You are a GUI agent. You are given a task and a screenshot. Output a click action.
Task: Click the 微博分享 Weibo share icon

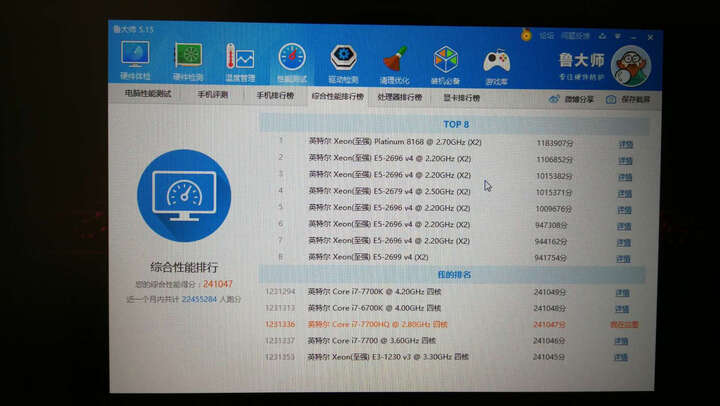[554, 99]
